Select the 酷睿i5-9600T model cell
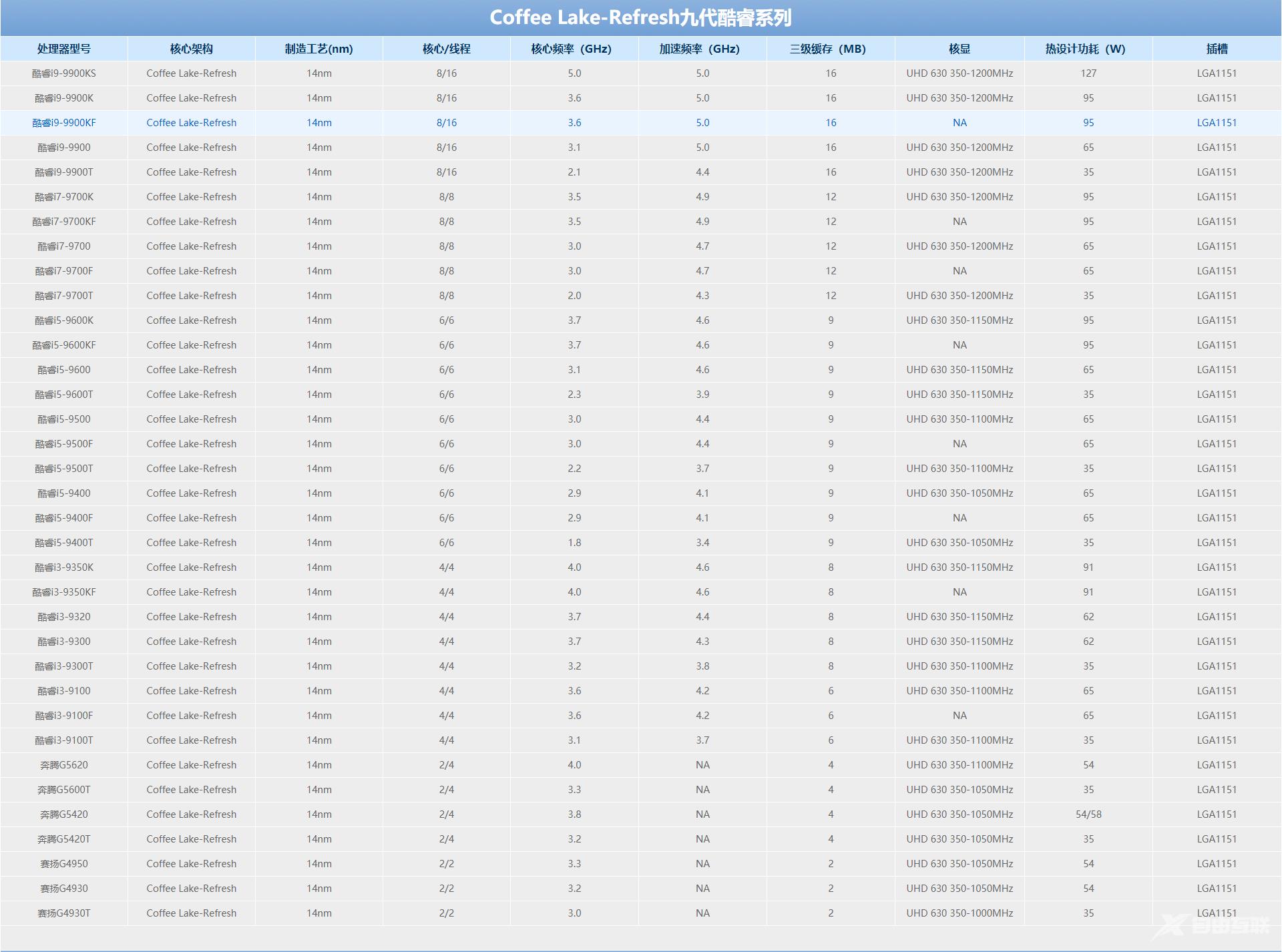Screen dimensions: 1282x952 tap(64, 395)
